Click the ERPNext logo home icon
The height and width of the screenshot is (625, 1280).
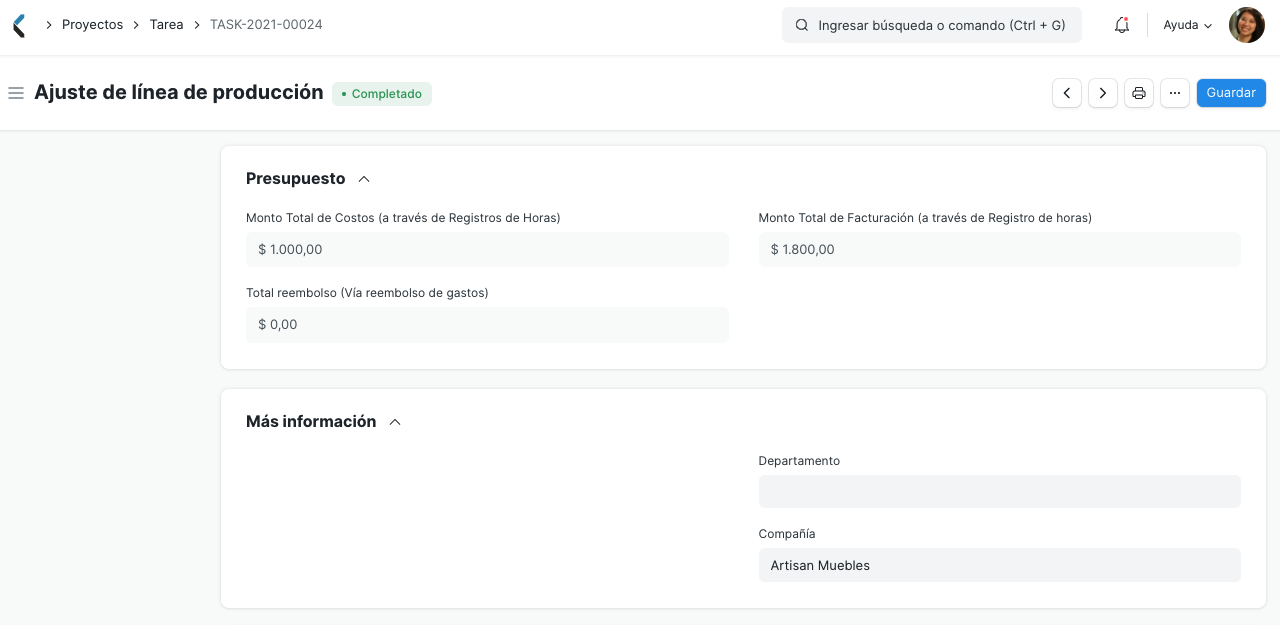[18, 25]
